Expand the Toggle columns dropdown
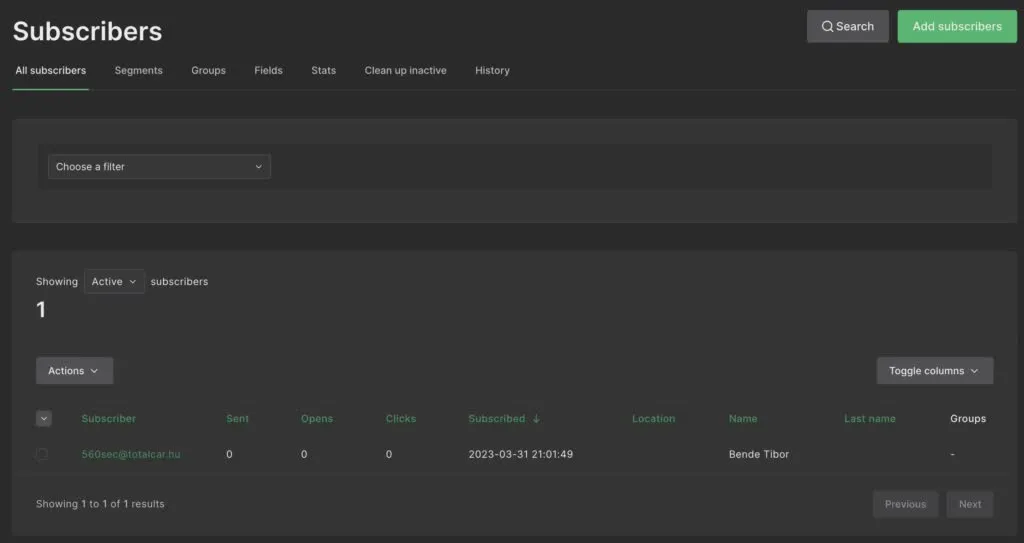Image resolution: width=1024 pixels, height=543 pixels. (x=934, y=371)
